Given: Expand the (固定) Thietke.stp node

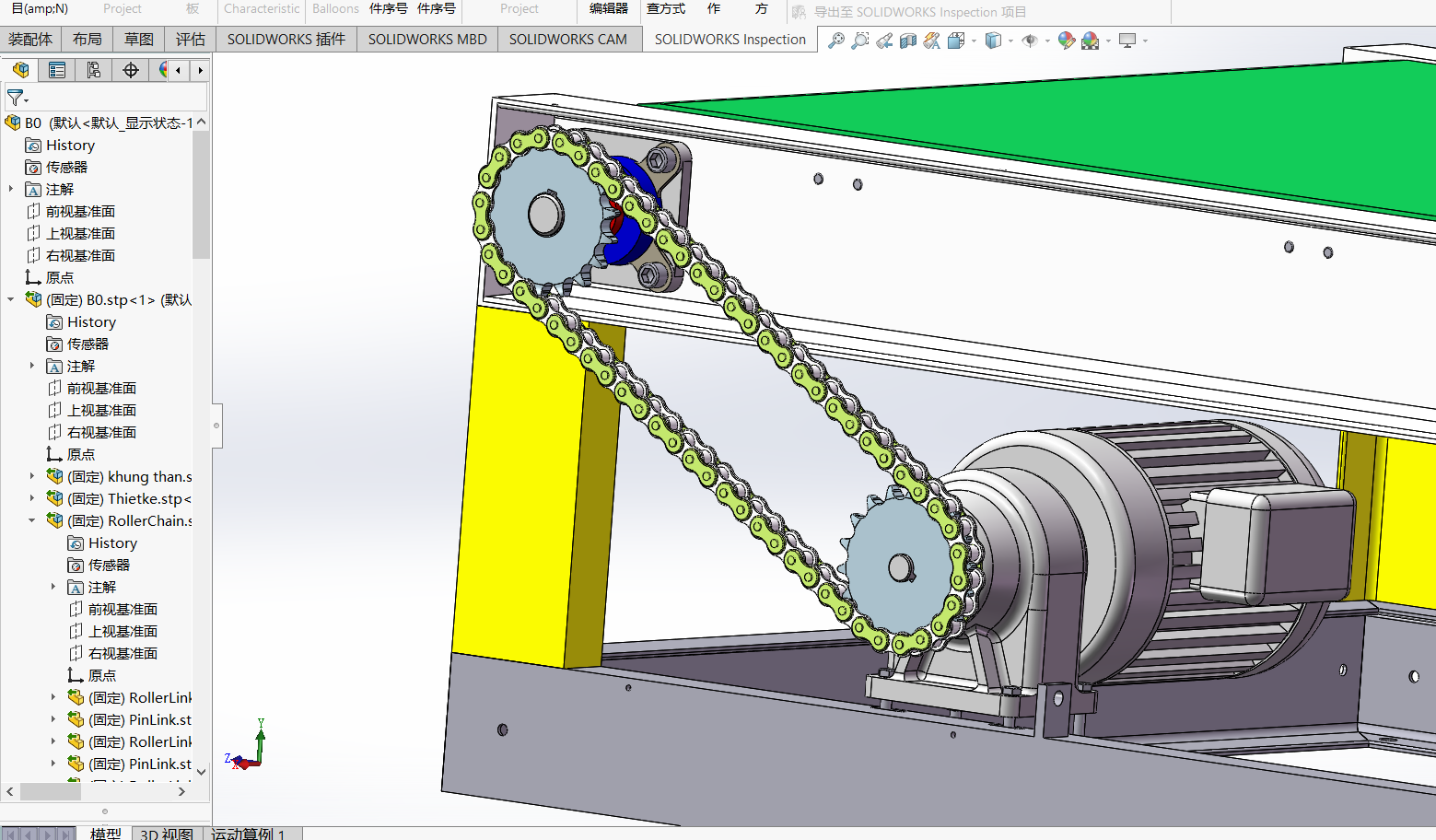Looking at the screenshot, I should (32, 498).
